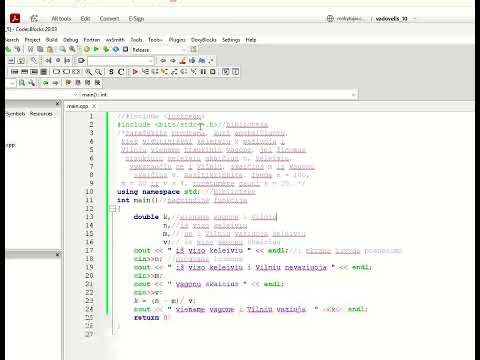Switch to the Symbols panel tab
The image size is (480, 360).
pos(16,114)
